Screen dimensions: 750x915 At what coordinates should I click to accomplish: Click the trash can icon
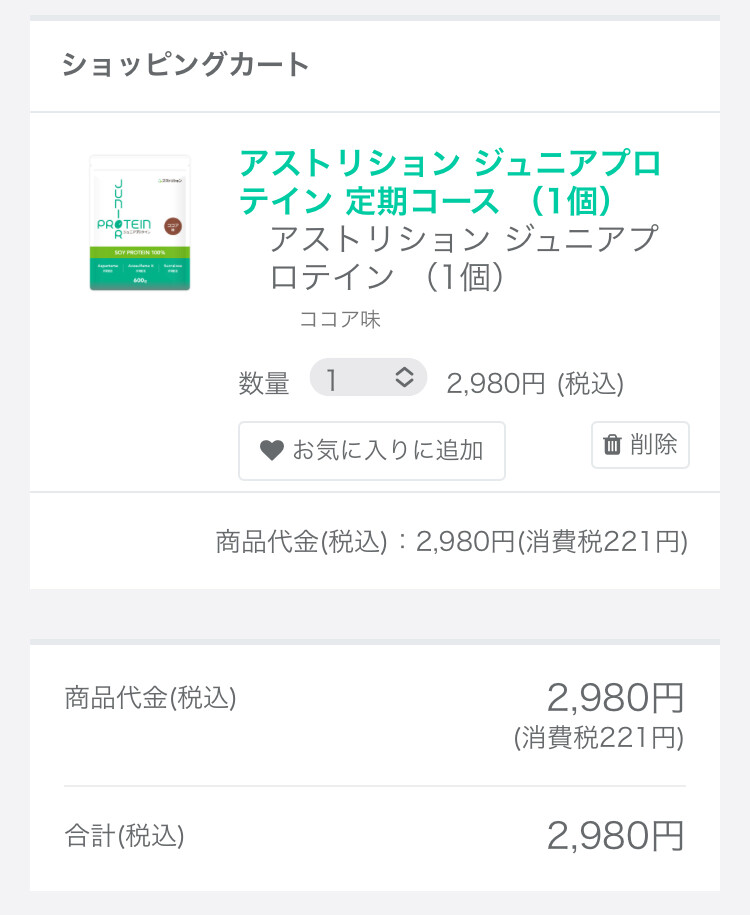point(612,445)
